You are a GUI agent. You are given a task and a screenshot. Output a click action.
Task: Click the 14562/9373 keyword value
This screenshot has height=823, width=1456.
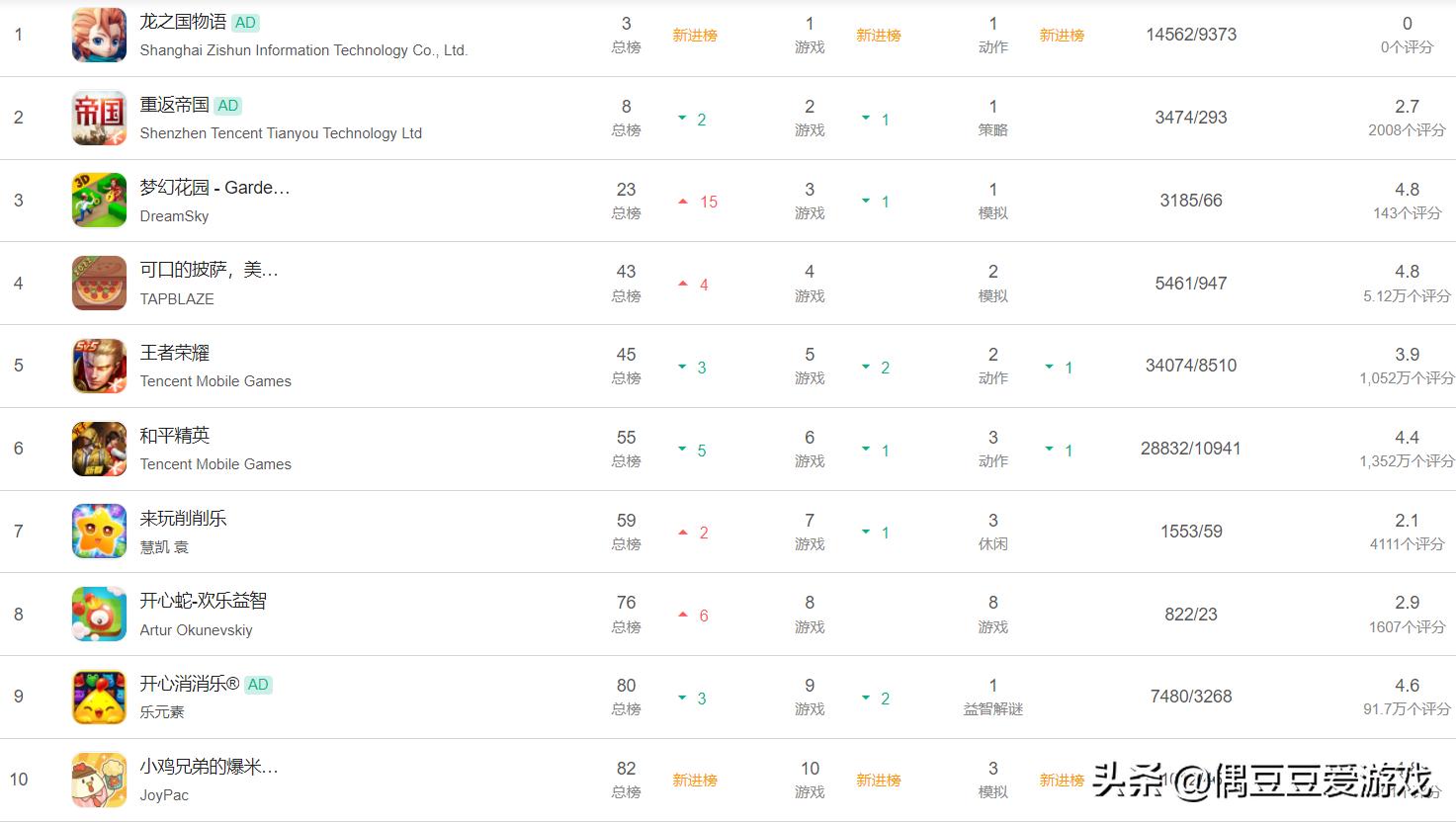(1191, 35)
